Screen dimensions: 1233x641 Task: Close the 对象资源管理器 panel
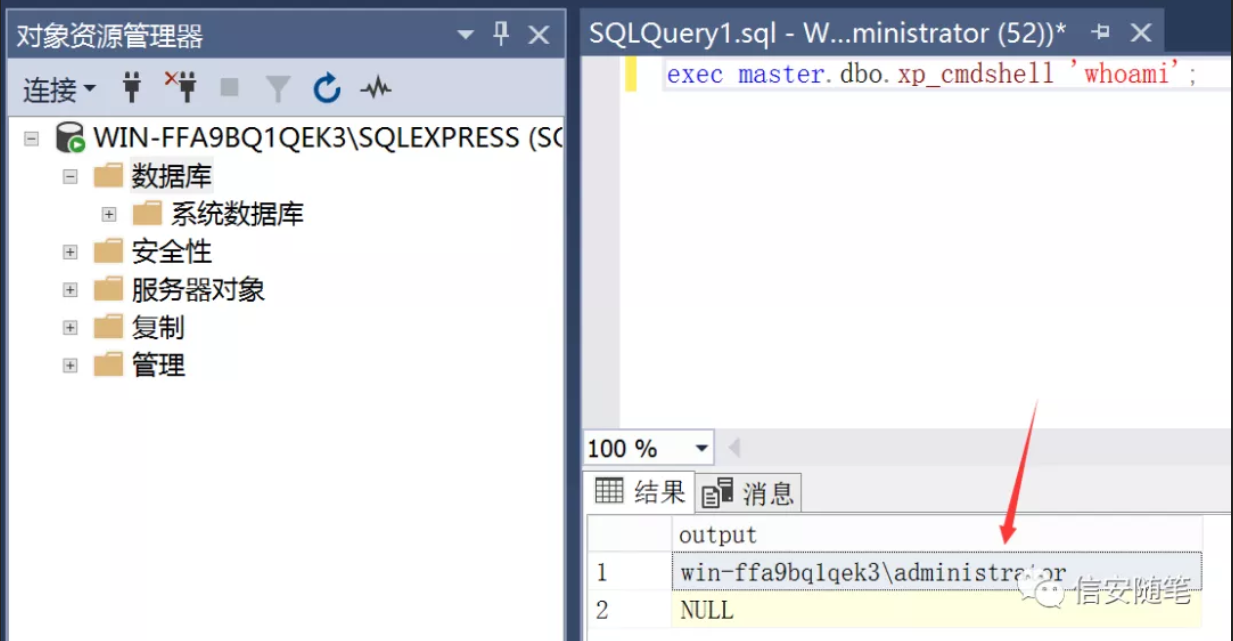pos(539,35)
